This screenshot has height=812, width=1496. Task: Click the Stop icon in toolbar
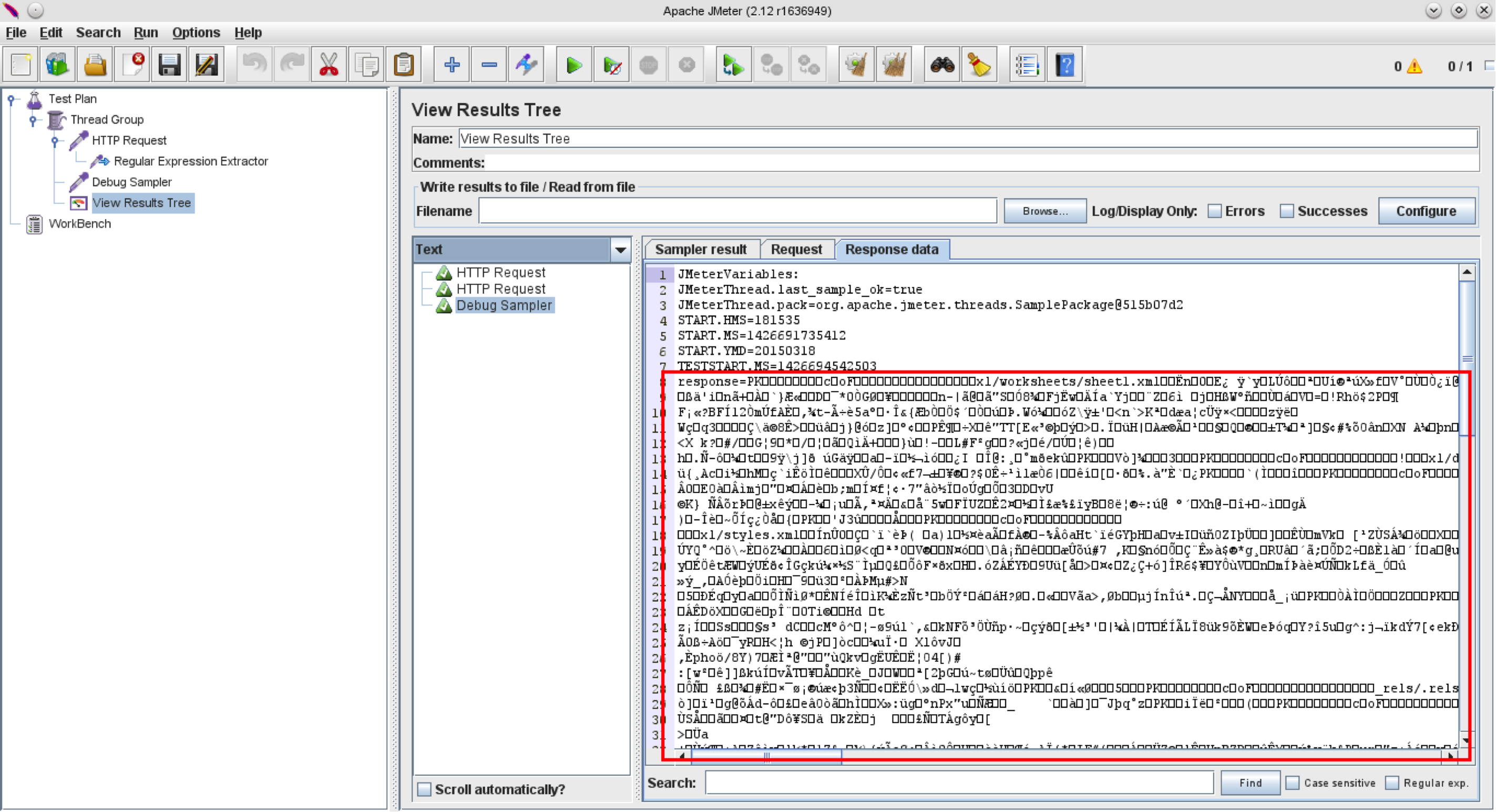pos(649,65)
